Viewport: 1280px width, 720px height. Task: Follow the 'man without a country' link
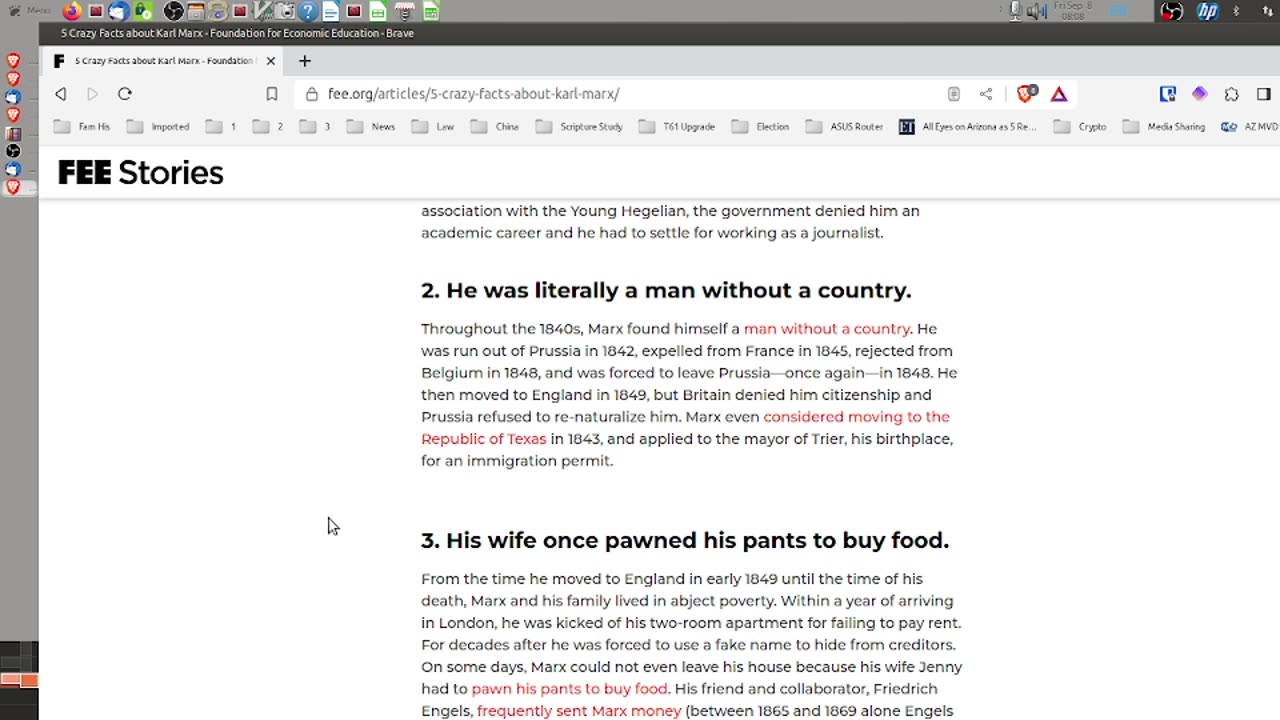(827, 329)
